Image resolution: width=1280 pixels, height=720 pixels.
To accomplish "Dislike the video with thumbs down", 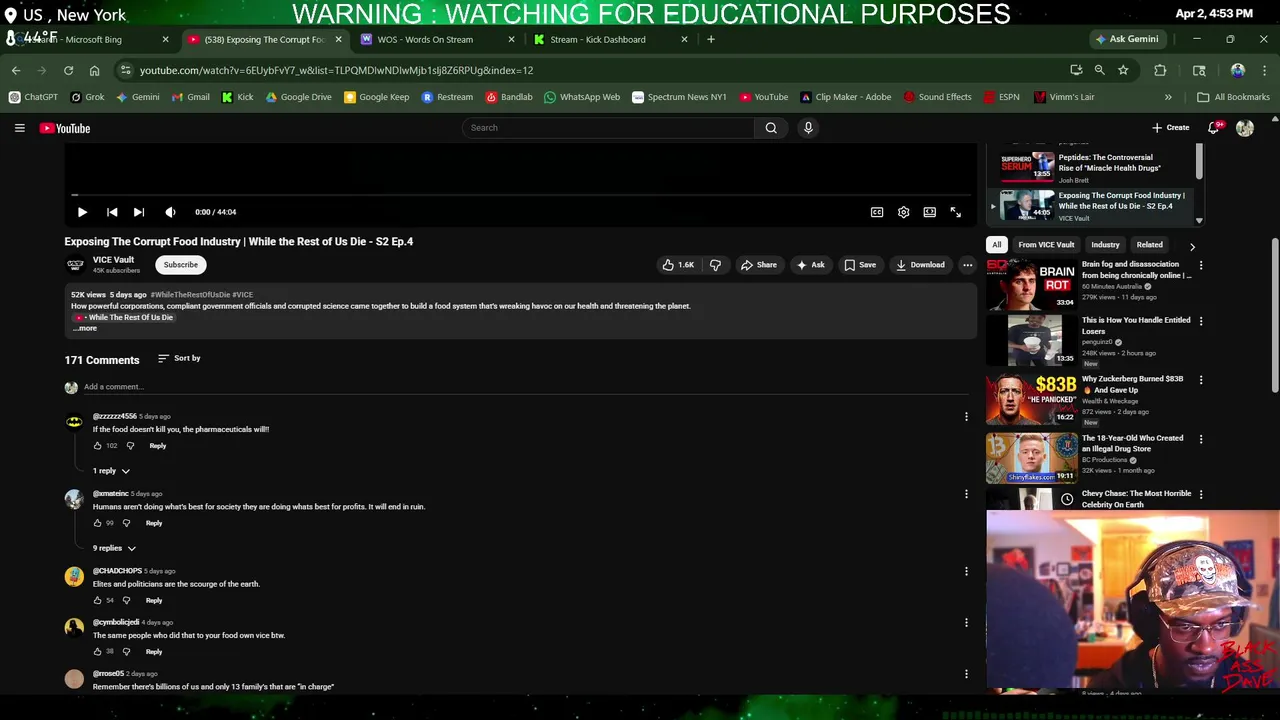I will [x=715, y=265].
